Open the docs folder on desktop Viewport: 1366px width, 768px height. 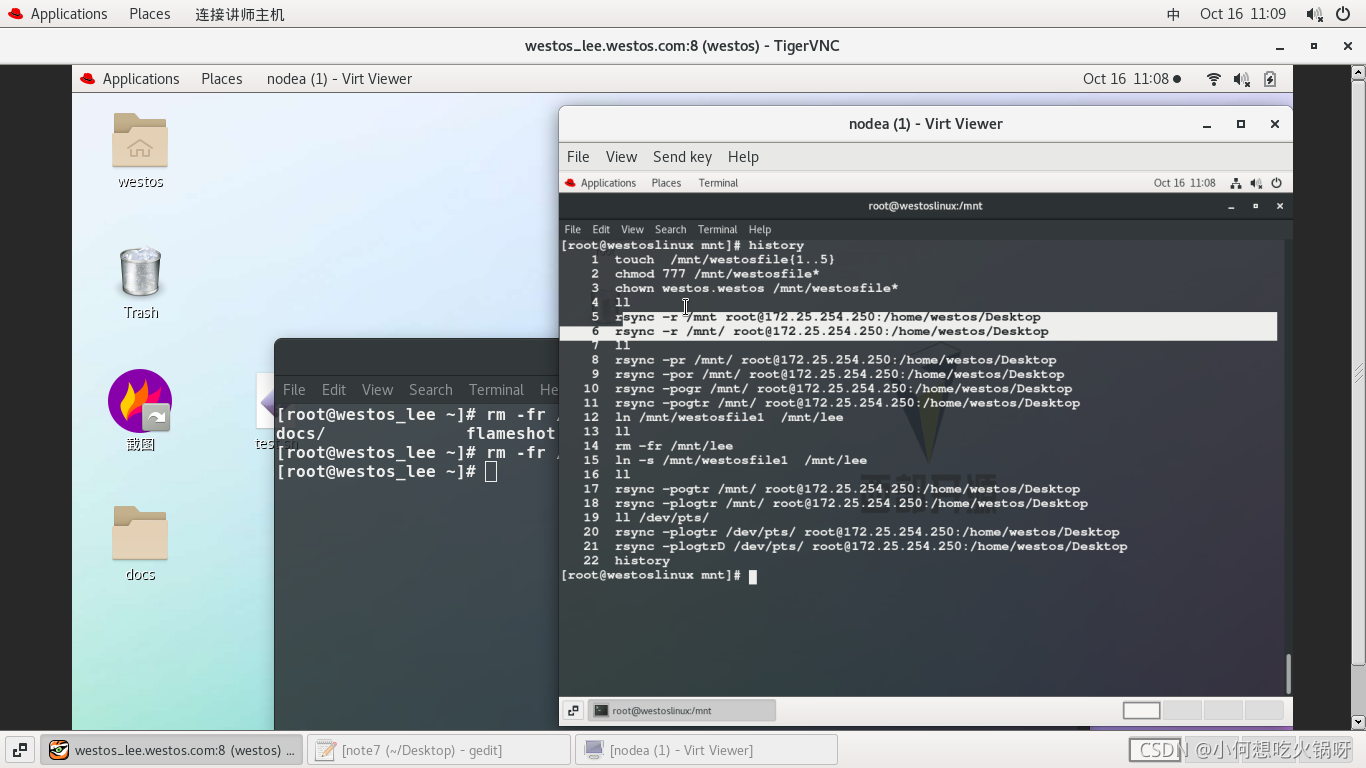pos(140,533)
